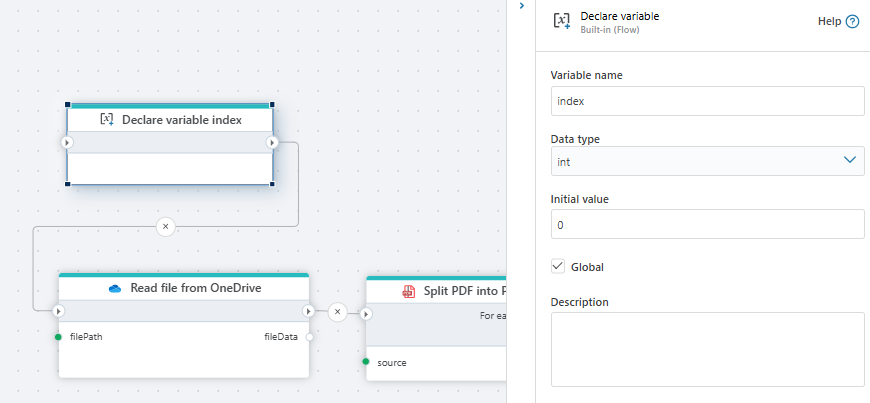
Task: Click the PDF icon on Split PDF node
Action: 408,292
